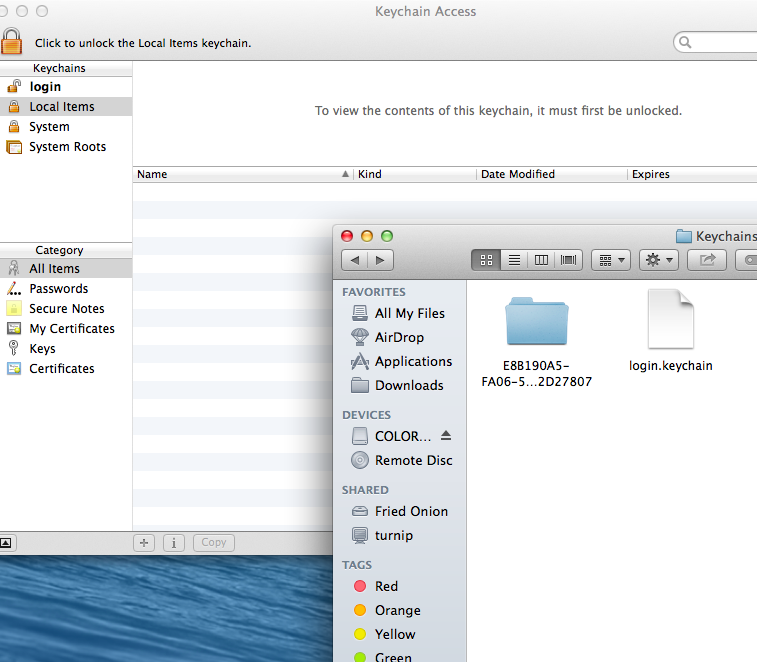This screenshot has height=662, width=757.
Task: Eject the COLOR... device
Action: tap(446, 436)
